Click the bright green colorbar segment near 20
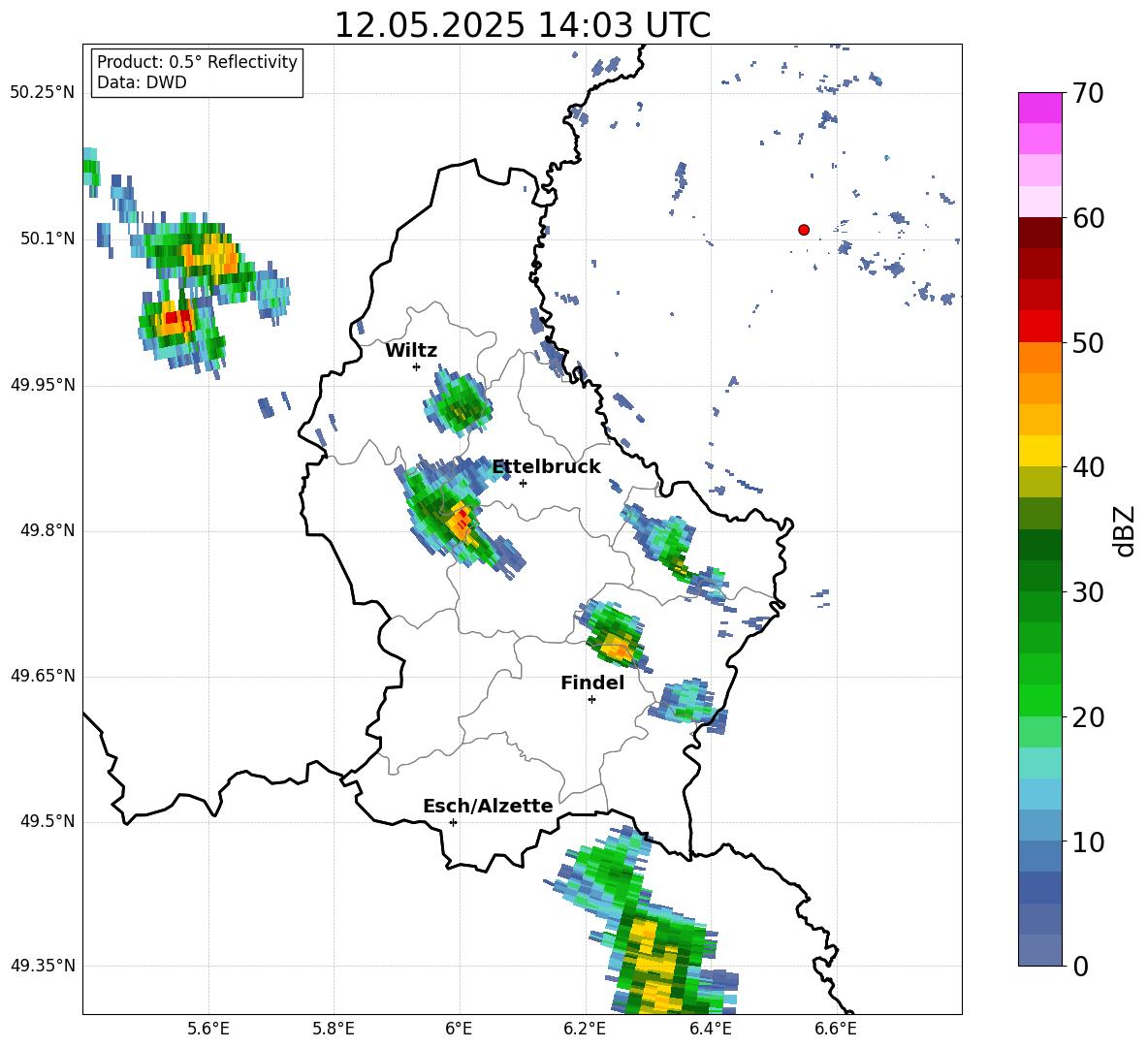 pyautogui.click(x=1039, y=700)
